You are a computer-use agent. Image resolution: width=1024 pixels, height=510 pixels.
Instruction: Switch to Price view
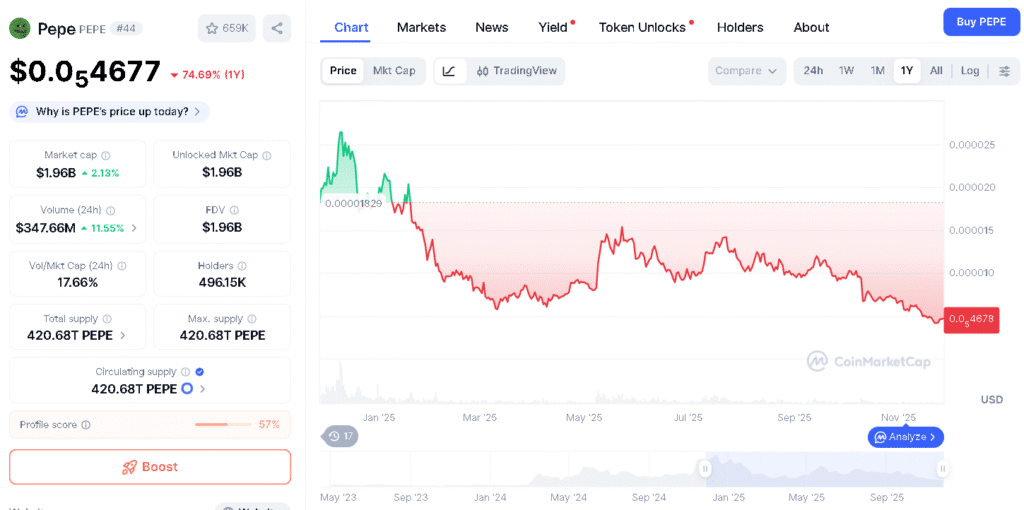pyautogui.click(x=343, y=71)
